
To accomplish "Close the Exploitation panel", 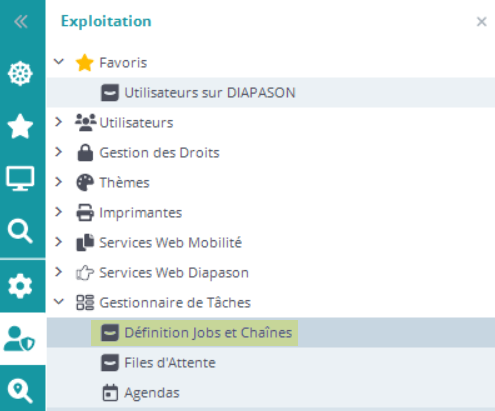I will (x=481, y=22).
